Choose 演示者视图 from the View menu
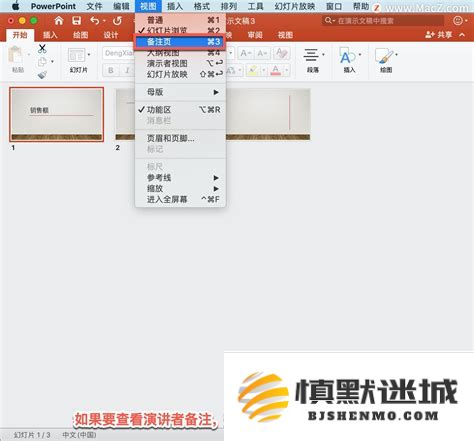 180,63
